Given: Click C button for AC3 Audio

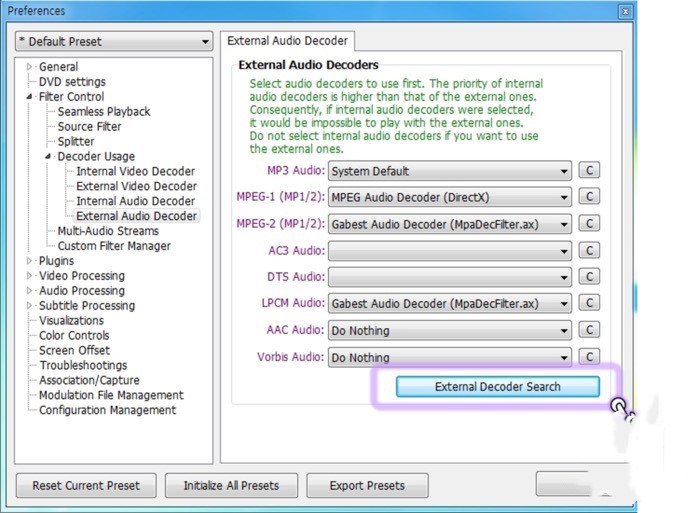Looking at the screenshot, I should [x=589, y=250].
